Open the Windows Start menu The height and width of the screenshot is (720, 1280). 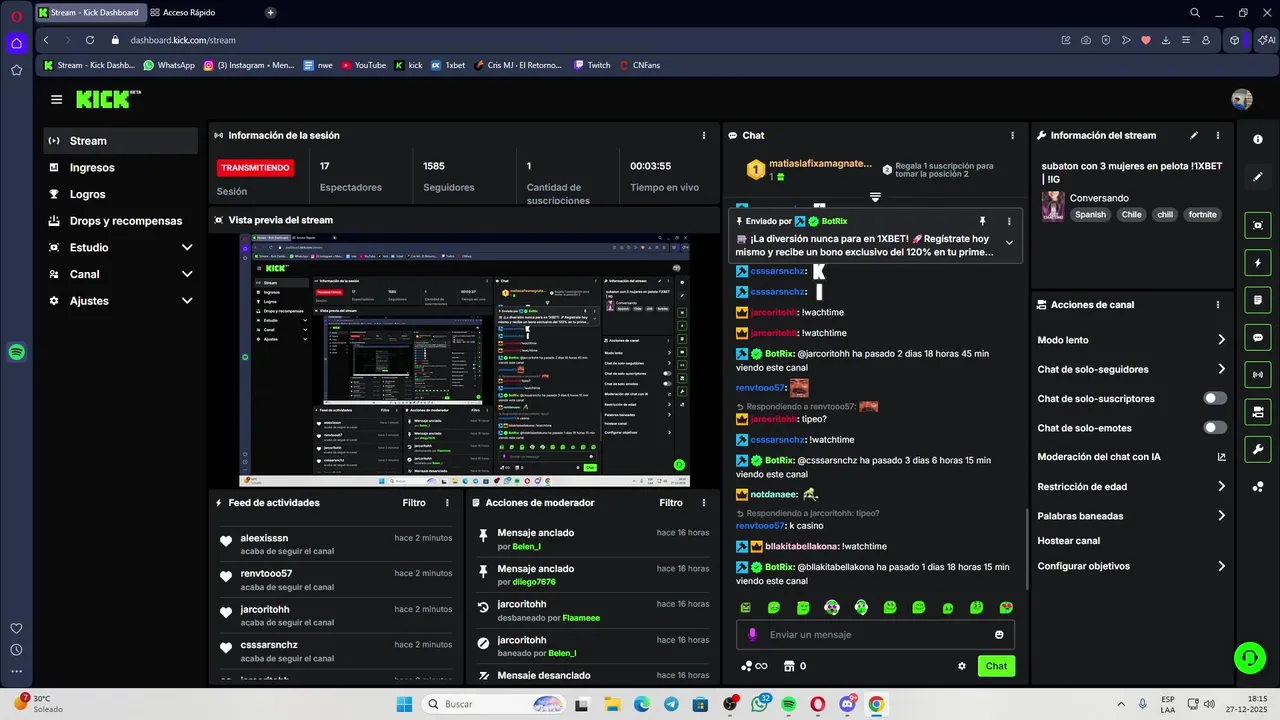[404, 704]
